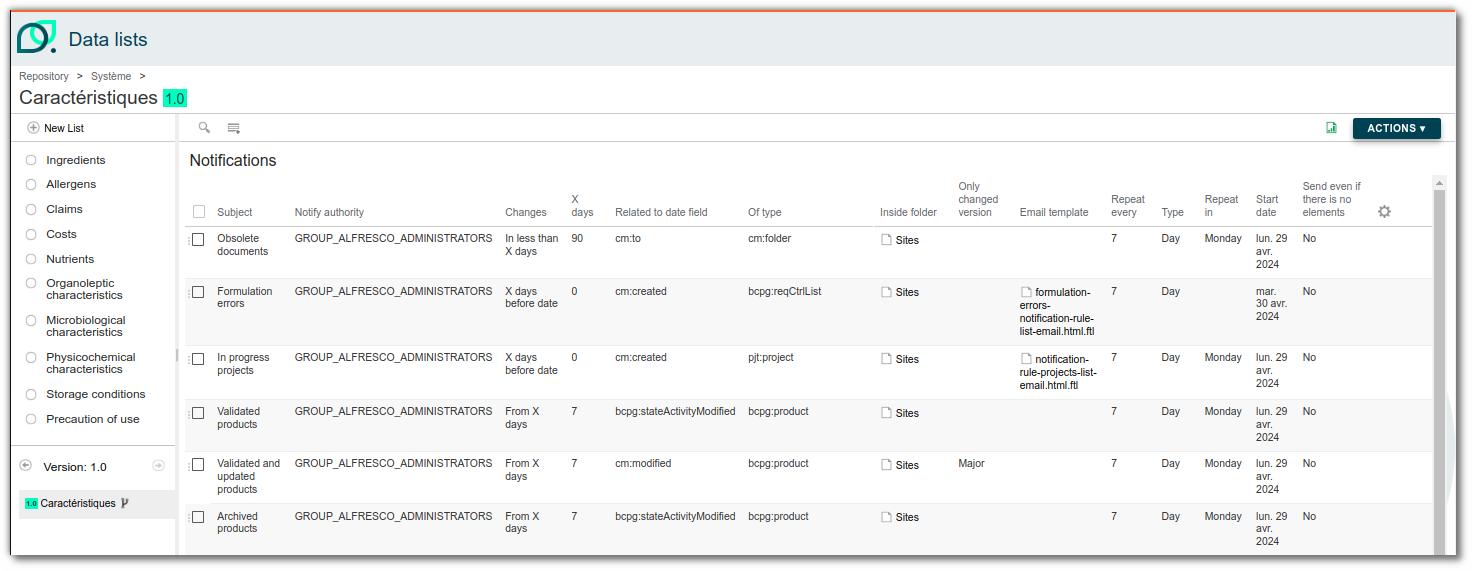Click the Système breadcrumb link
This screenshot has height=571, width=1472.
(111, 76)
